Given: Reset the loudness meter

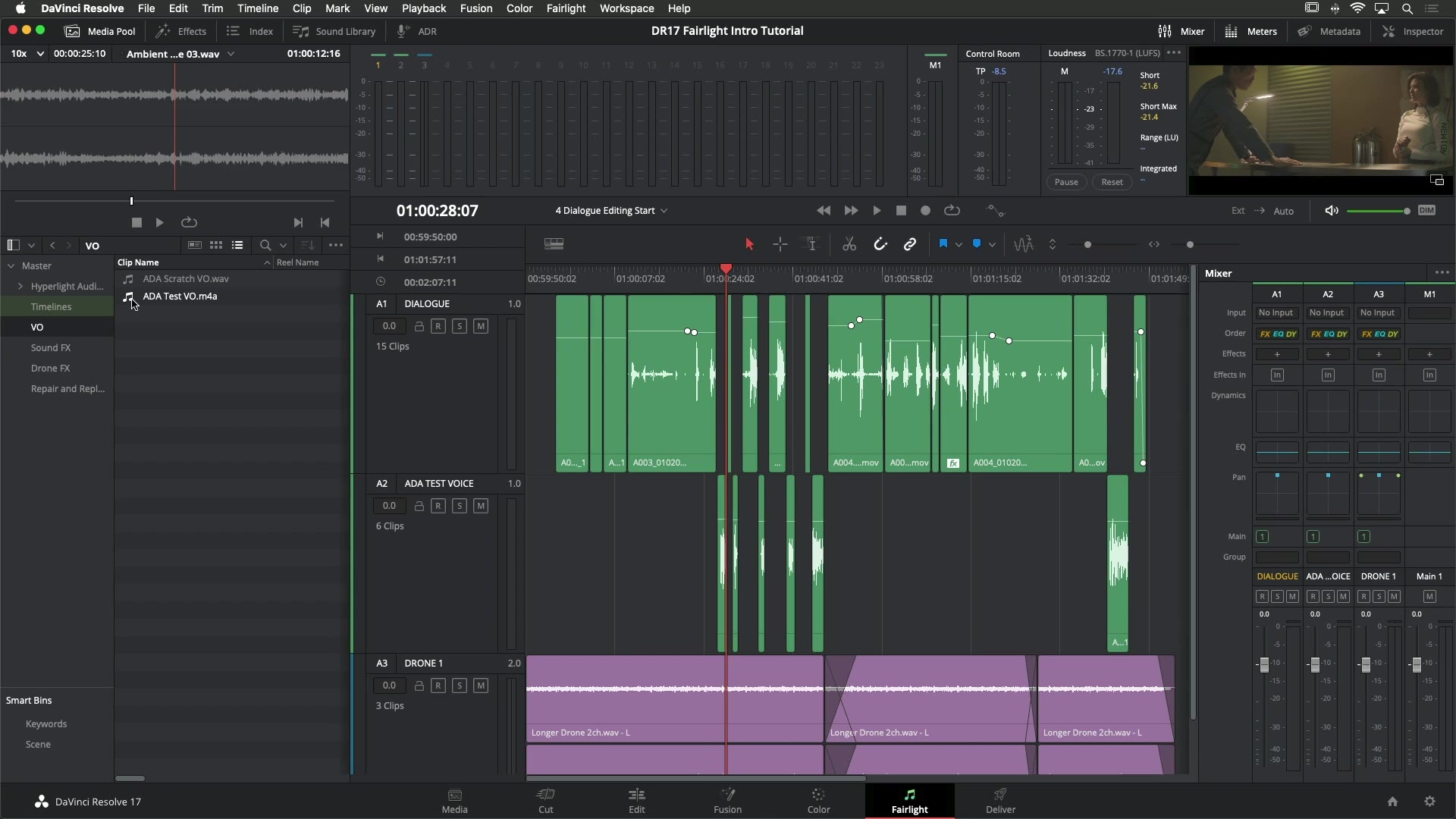Looking at the screenshot, I should tap(1112, 182).
